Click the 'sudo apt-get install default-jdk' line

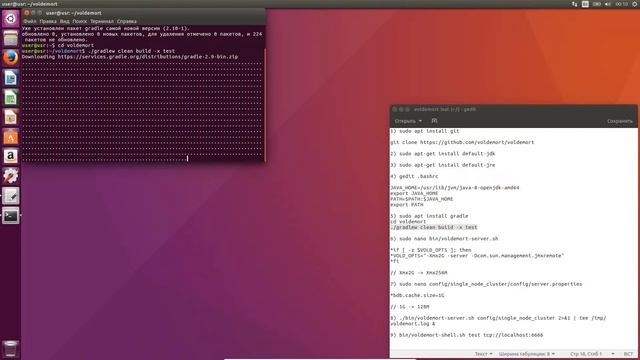[x=442, y=154]
